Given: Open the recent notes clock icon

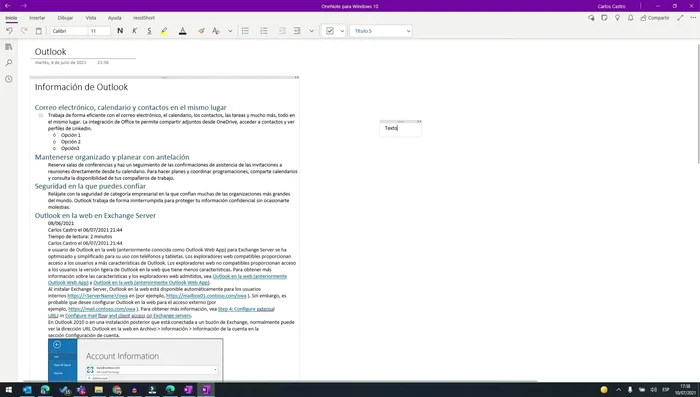Looking at the screenshot, I should click(9, 79).
